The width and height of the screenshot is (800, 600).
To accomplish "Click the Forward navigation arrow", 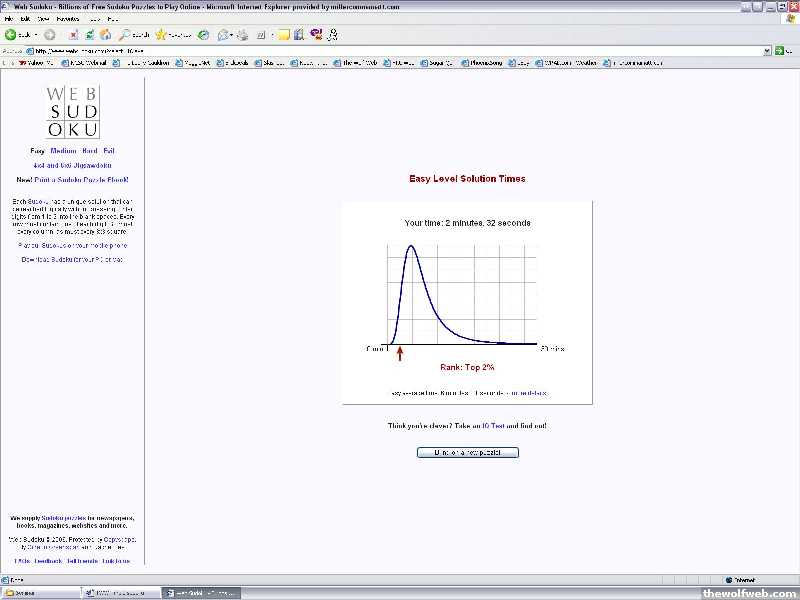I will [50, 35].
